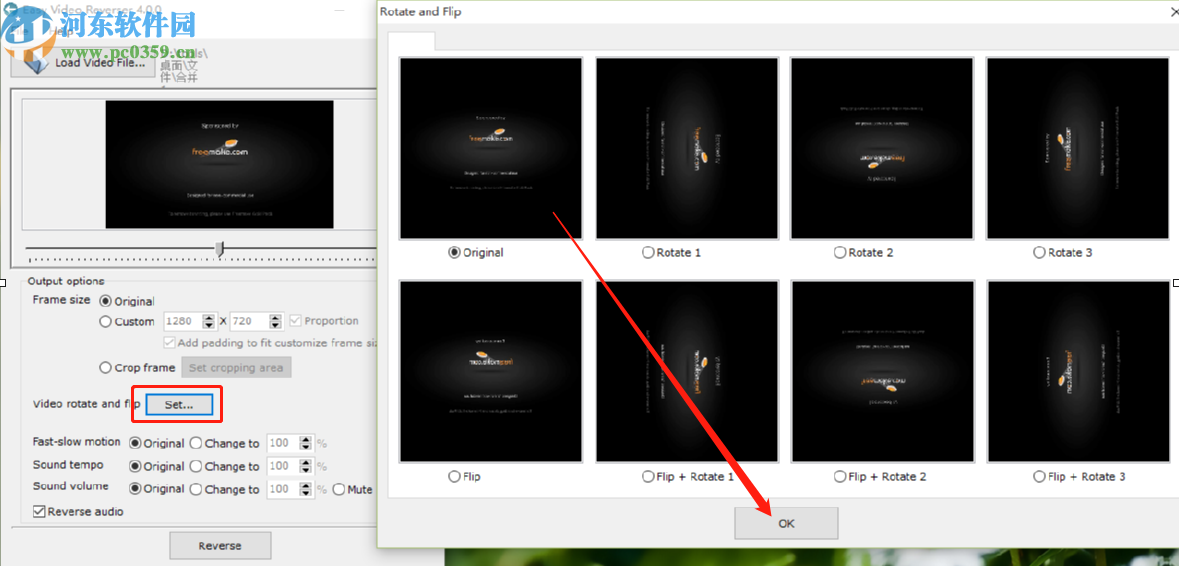The height and width of the screenshot is (566, 1179).
Task: Click the blank tab in Rotate and Flip dialog
Action: (411, 41)
